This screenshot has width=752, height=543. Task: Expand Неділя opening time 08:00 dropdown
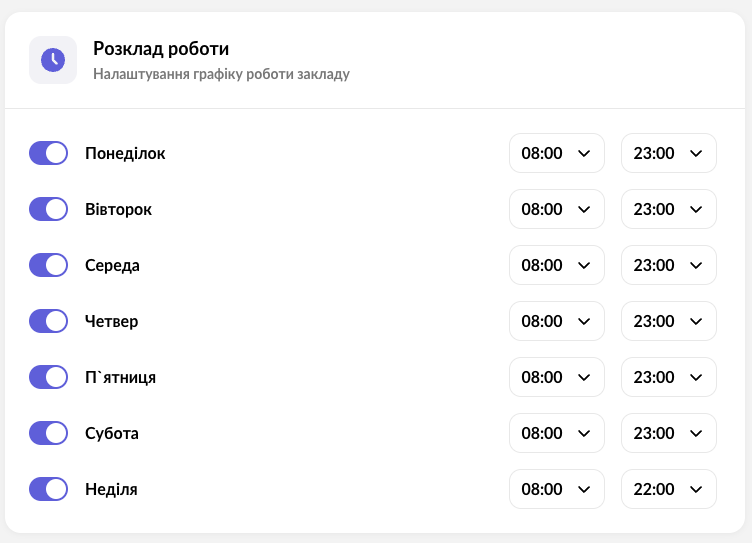click(556, 490)
